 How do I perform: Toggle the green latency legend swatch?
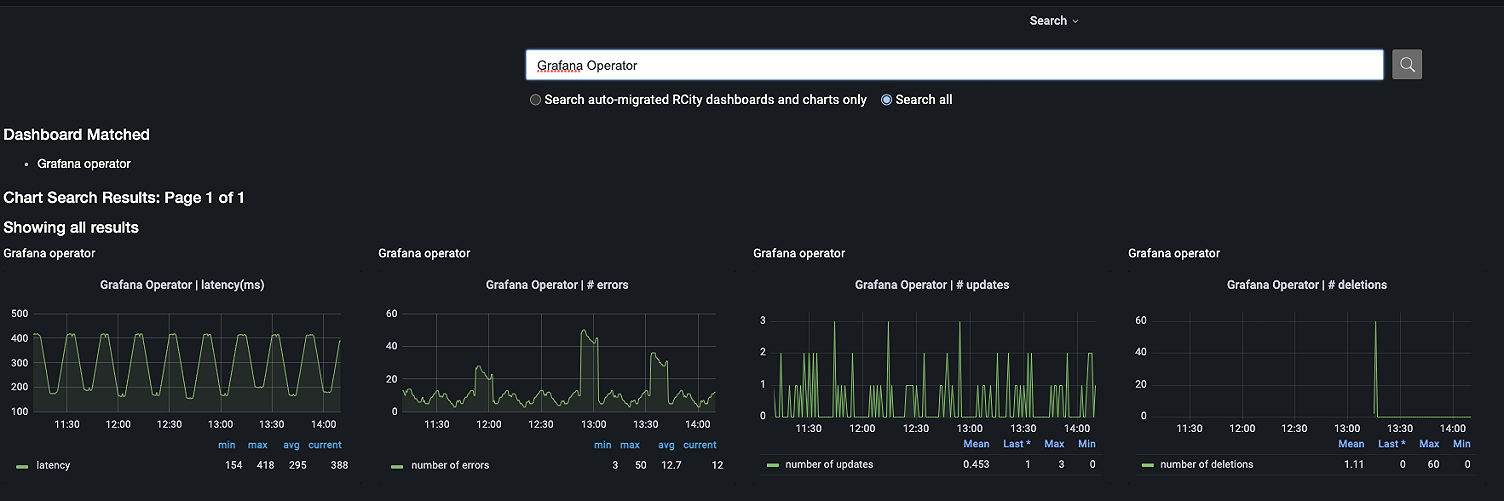(x=22, y=466)
